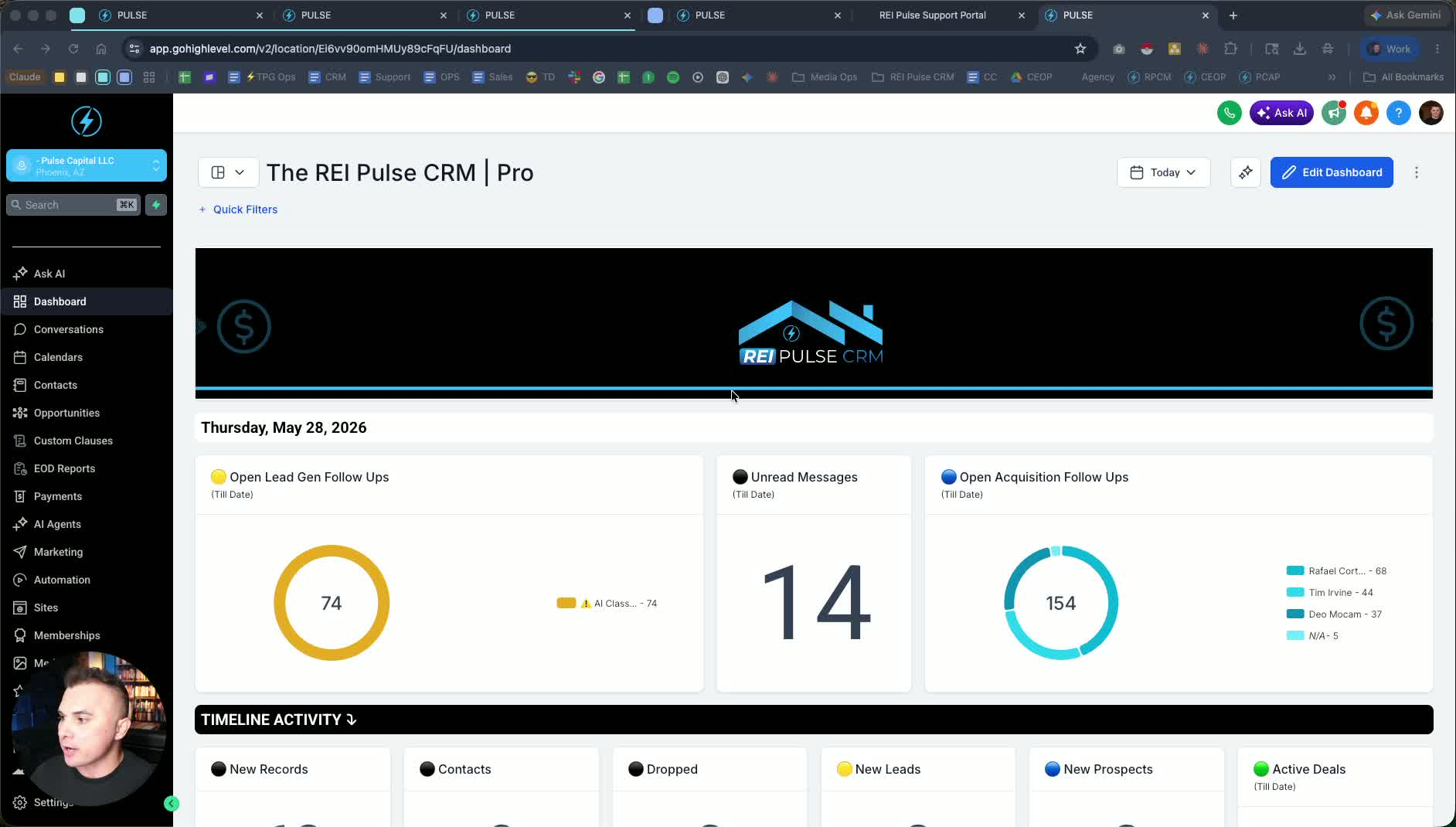Click the Rafael Cort... legend swatch

click(1295, 571)
